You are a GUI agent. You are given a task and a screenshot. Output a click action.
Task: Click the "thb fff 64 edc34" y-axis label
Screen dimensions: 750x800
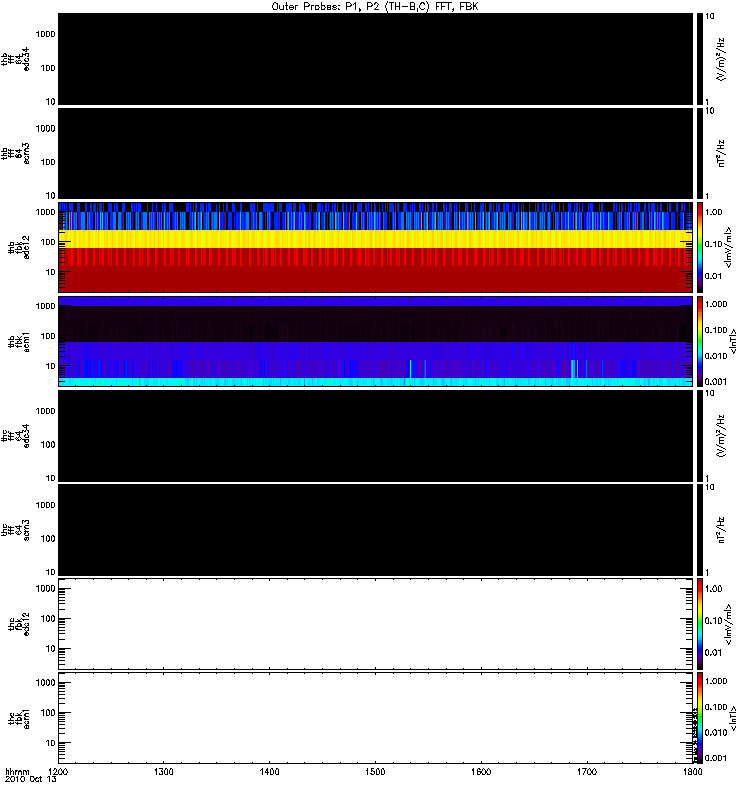(15, 59)
